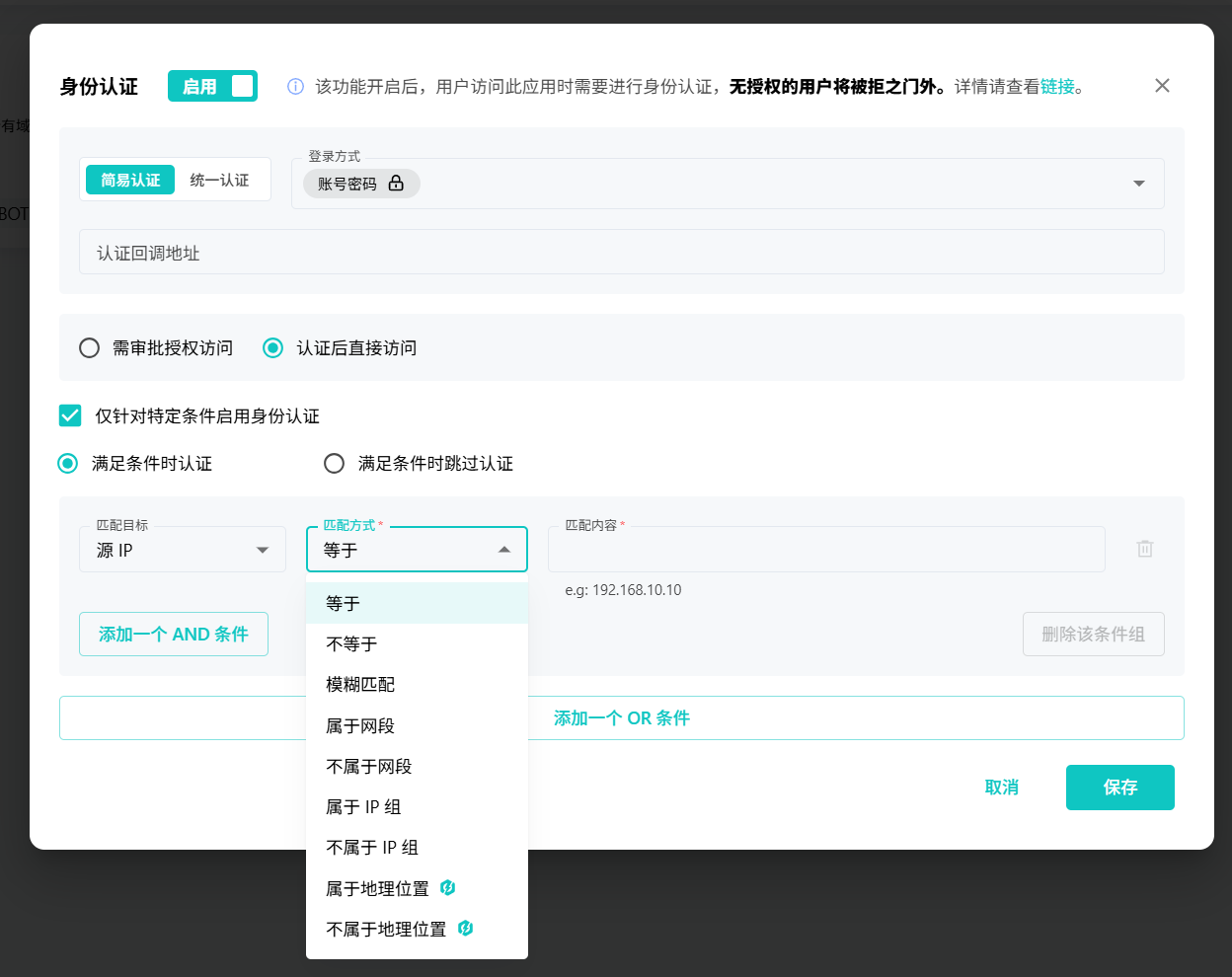
Task: Click the 匹配内容 input field
Action: 826,550
